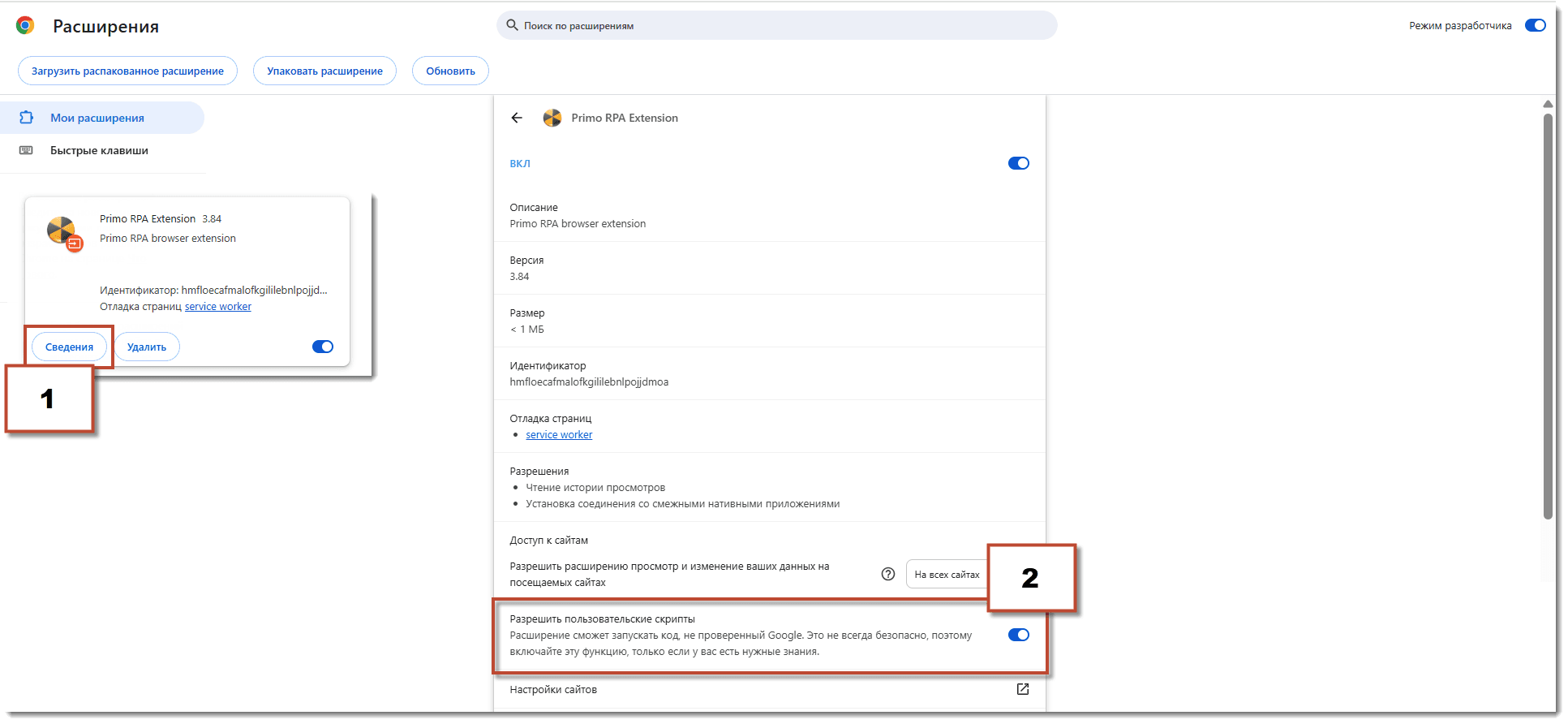The image size is (1568, 724).
Task: Click version value 3.84 in details
Action: tap(519, 276)
